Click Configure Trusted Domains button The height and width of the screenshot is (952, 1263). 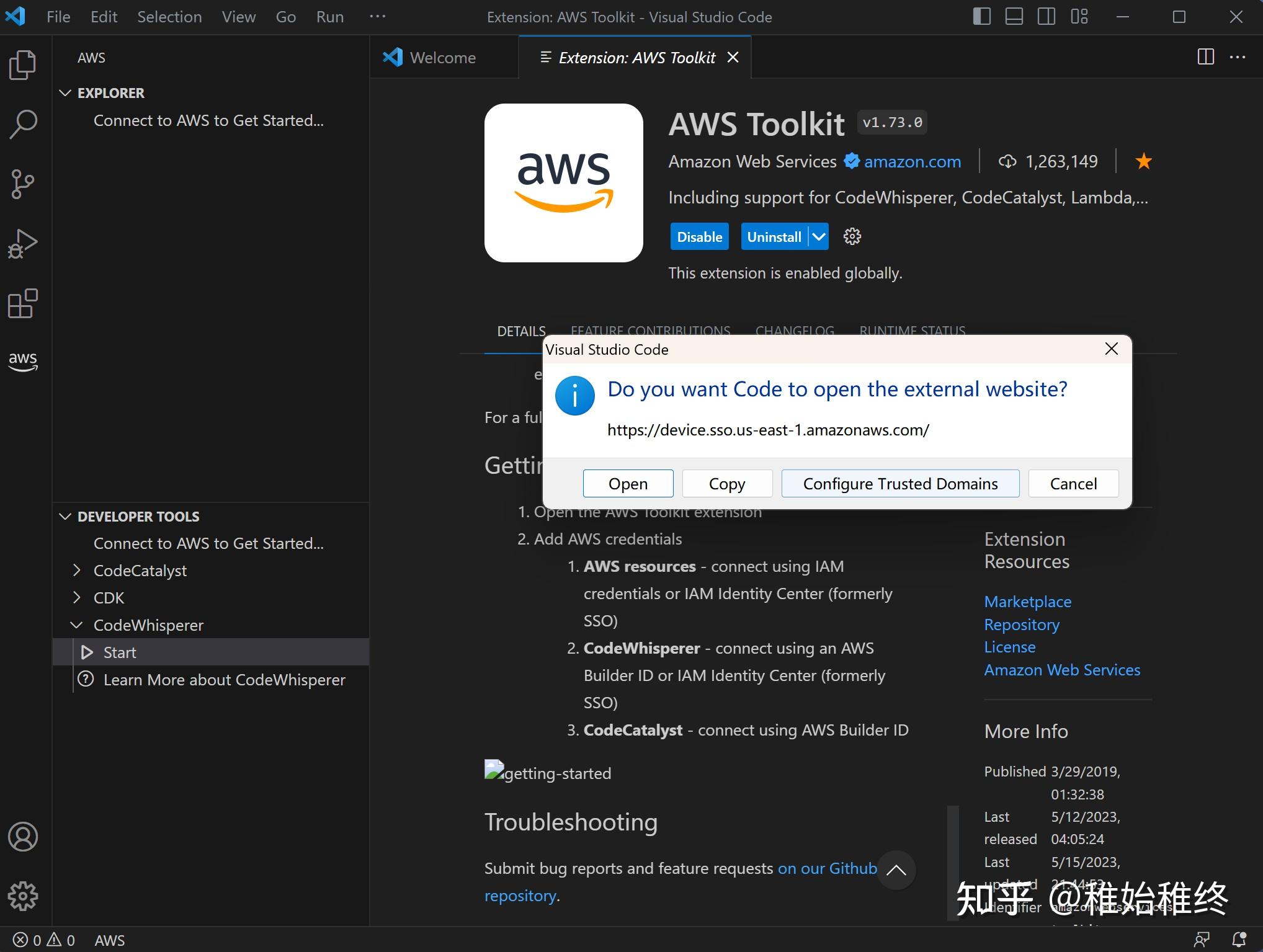(900, 483)
